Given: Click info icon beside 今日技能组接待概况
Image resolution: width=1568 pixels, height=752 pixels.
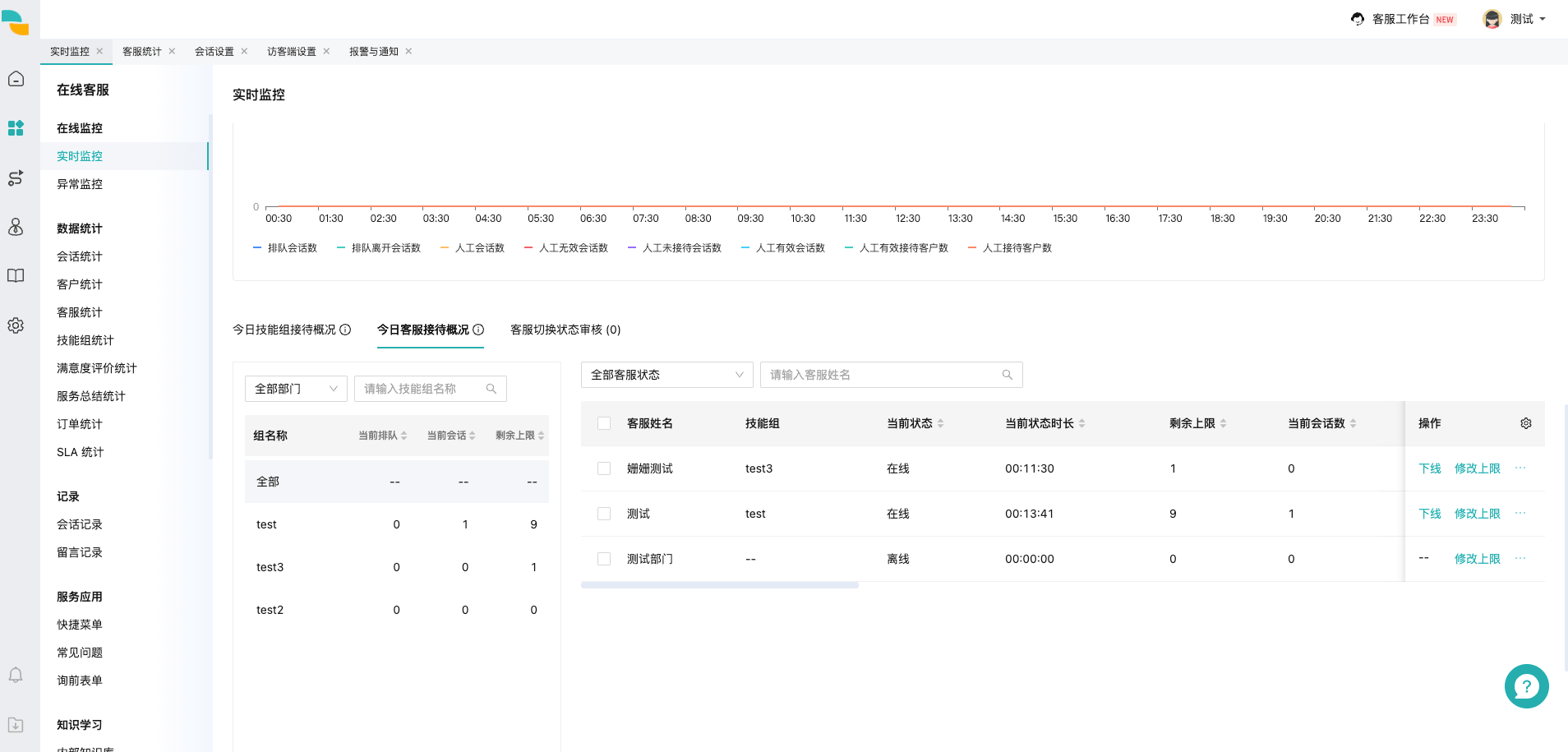Looking at the screenshot, I should click(x=345, y=330).
